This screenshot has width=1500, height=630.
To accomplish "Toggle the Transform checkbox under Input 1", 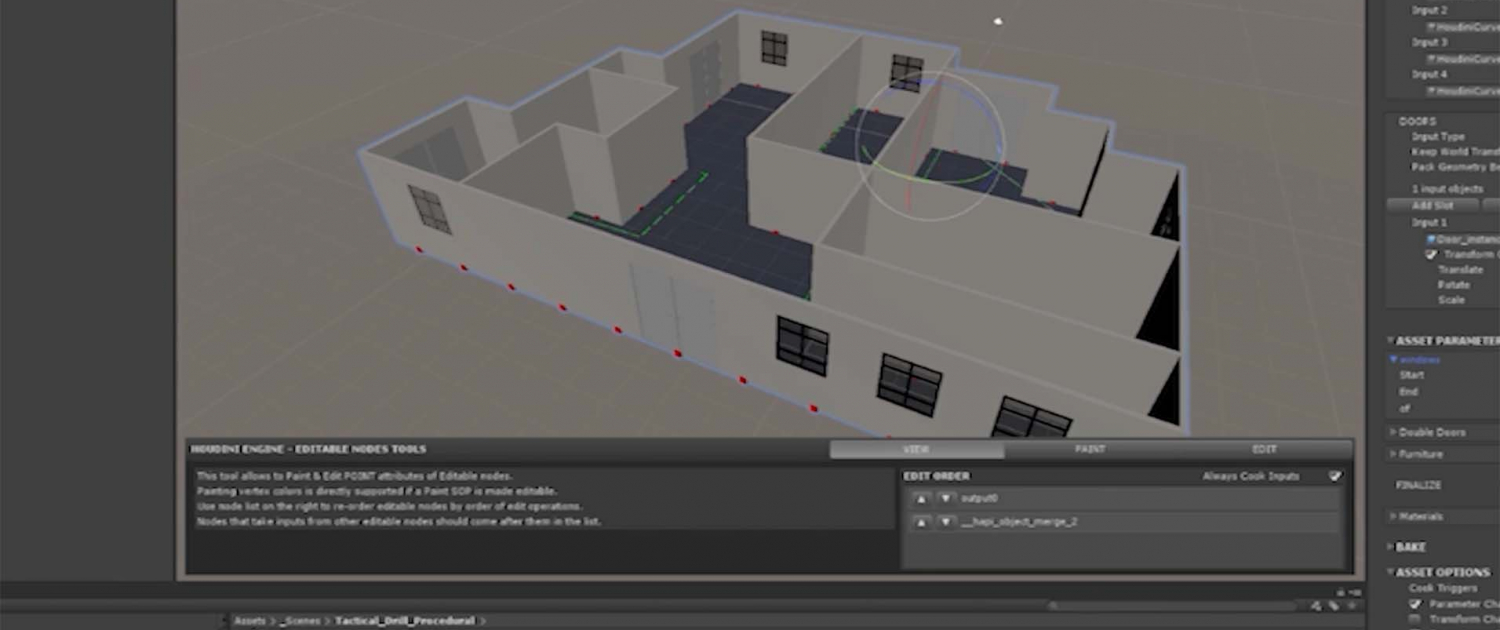I will 1431,255.
